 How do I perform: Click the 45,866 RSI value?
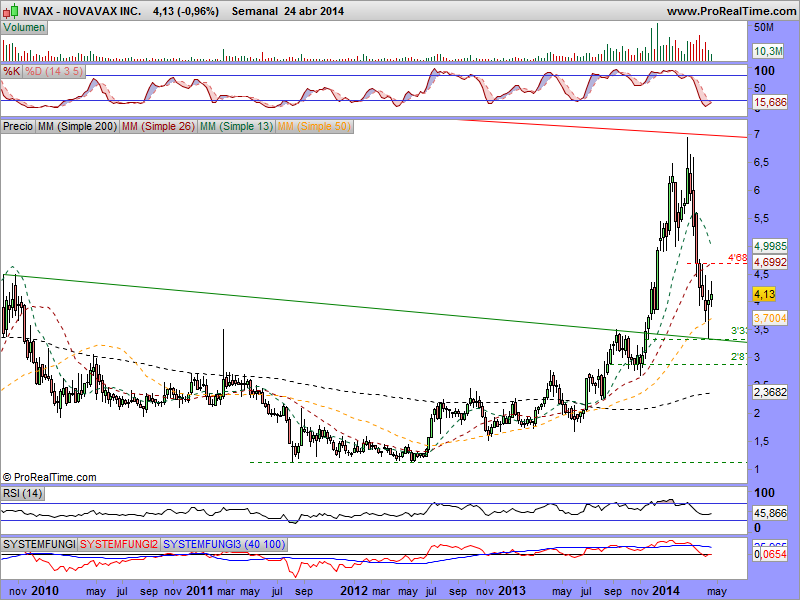pyautogui.click(x=770, y=513)
